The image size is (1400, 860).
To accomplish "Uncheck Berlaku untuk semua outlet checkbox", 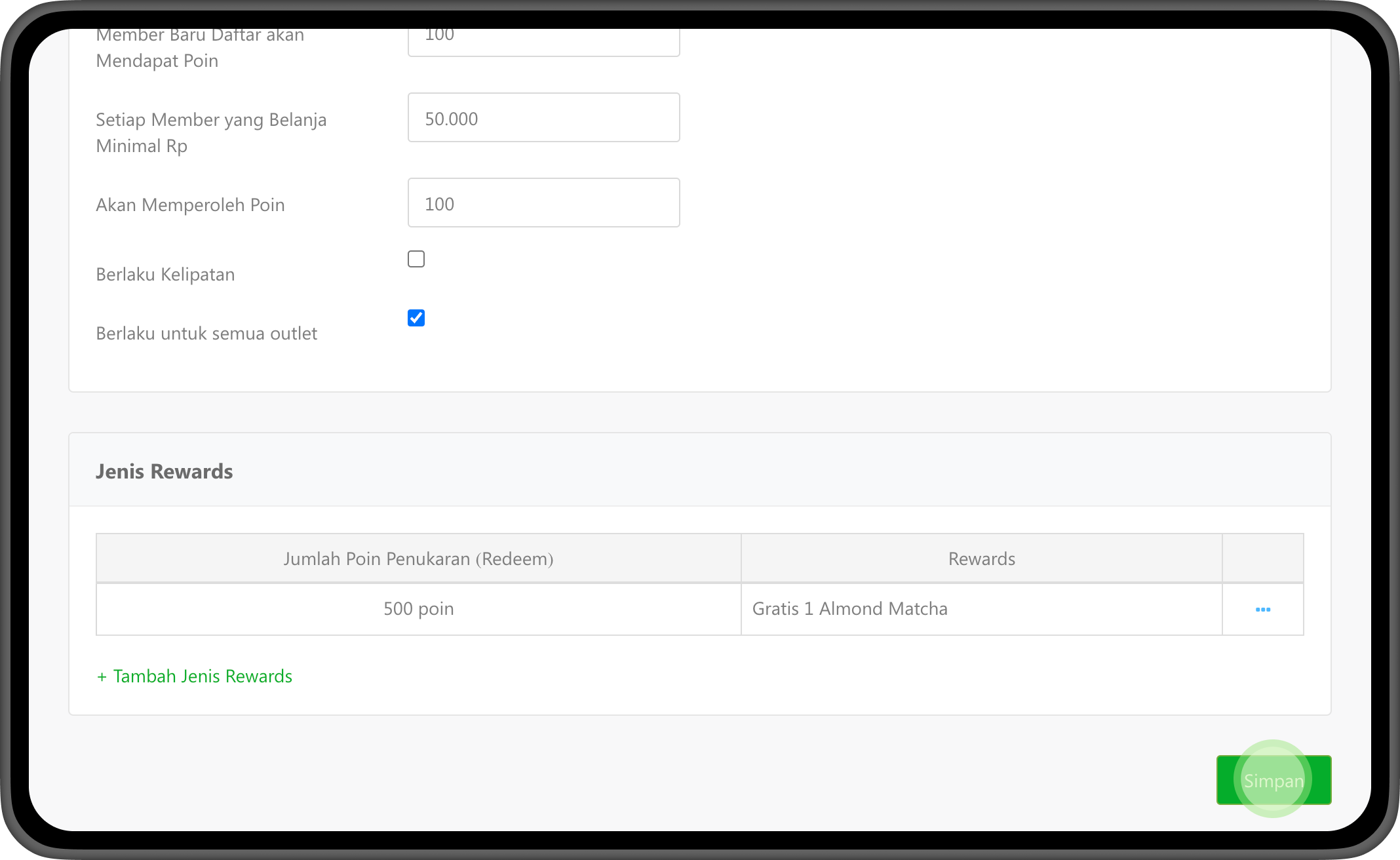I will 416,318.
